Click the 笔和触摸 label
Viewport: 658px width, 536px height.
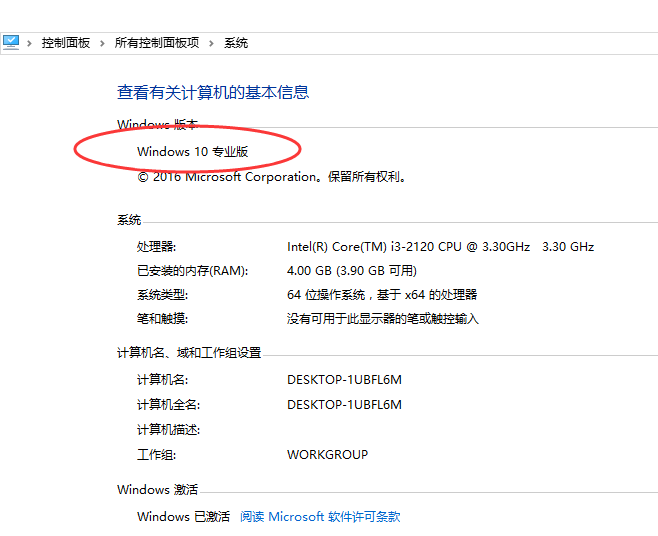(162, 319)
